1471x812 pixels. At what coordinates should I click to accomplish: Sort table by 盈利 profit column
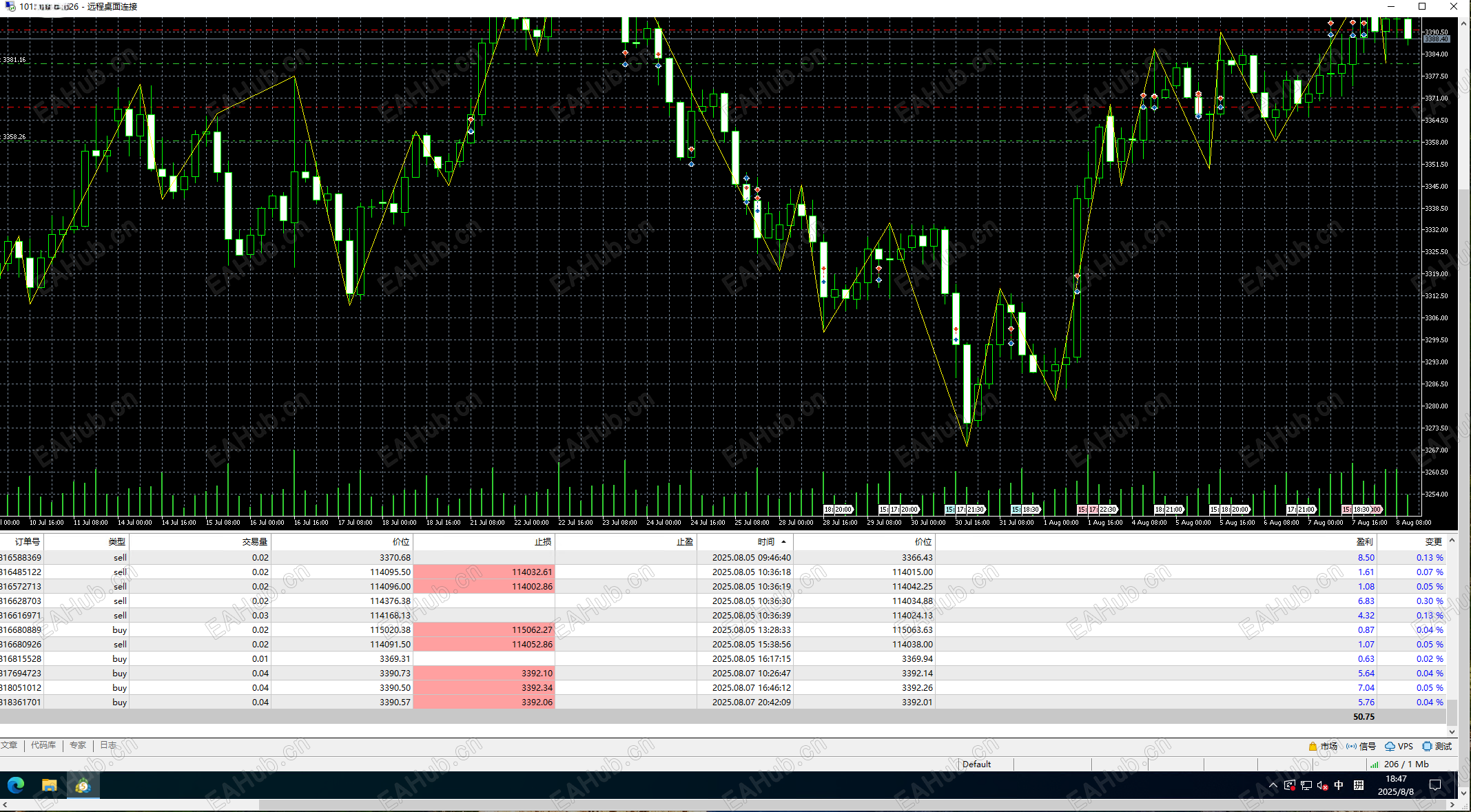[x=1364, y=542]
